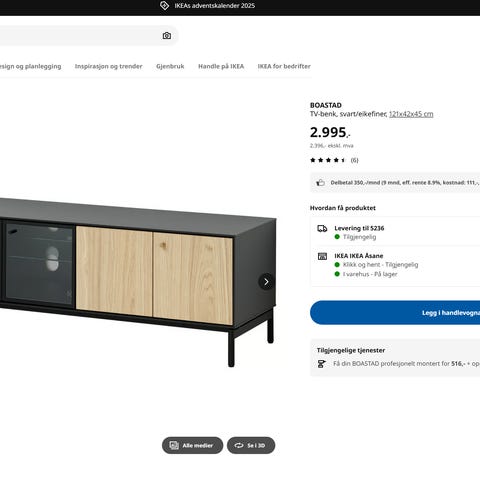The width and height of the screenshot is (480, 480).
Task: Open Alle medier gallery
Action: click(192, 445)
